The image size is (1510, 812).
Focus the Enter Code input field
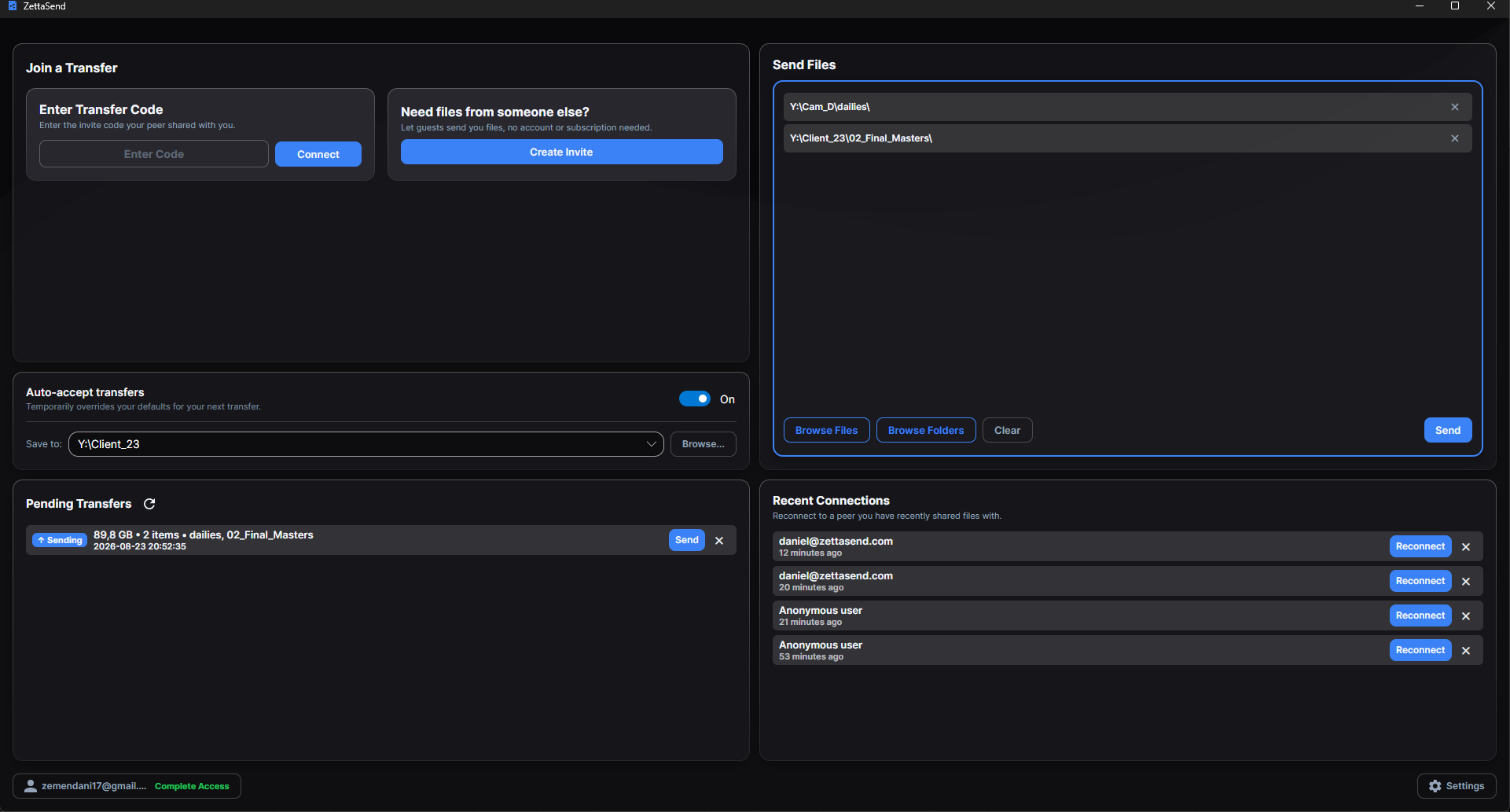pos(154,154)
